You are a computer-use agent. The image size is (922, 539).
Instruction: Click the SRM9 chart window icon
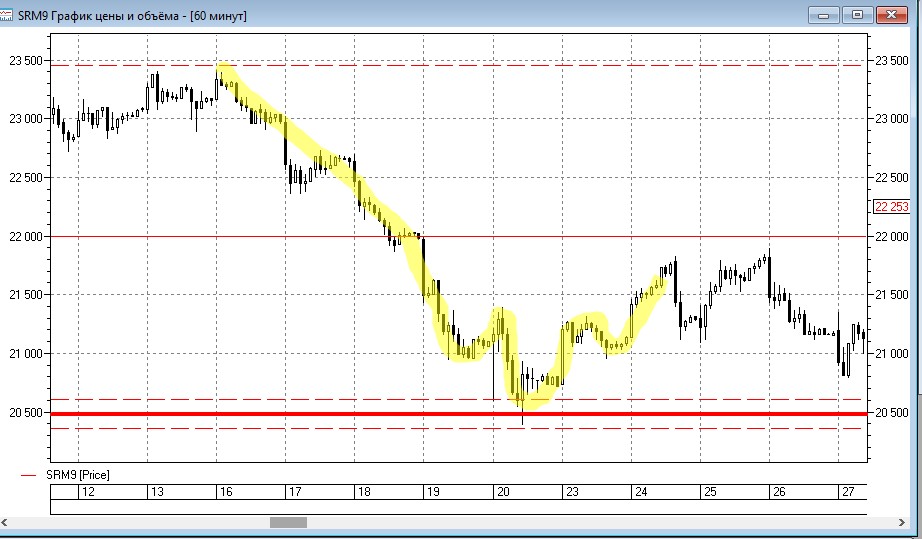click(6, 15)
